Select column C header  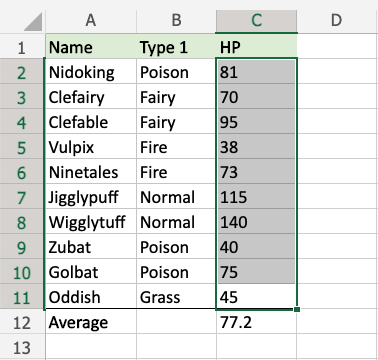(256, 21)
